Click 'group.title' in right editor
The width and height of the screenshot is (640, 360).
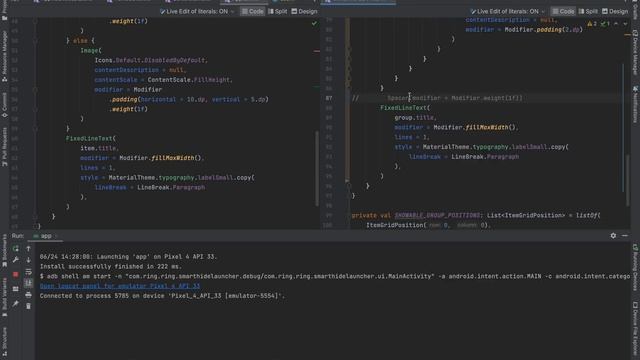[415, 118]
